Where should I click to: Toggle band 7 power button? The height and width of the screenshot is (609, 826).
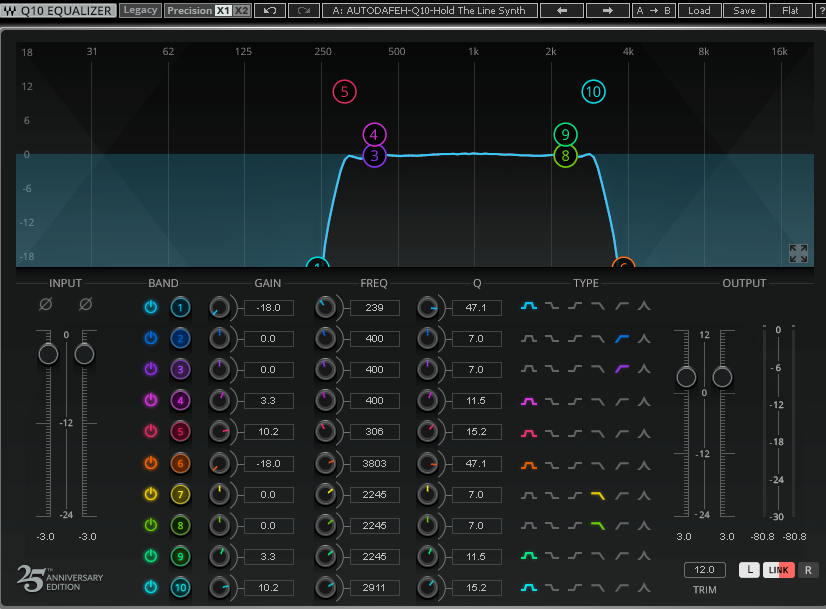tap(151, 494)
